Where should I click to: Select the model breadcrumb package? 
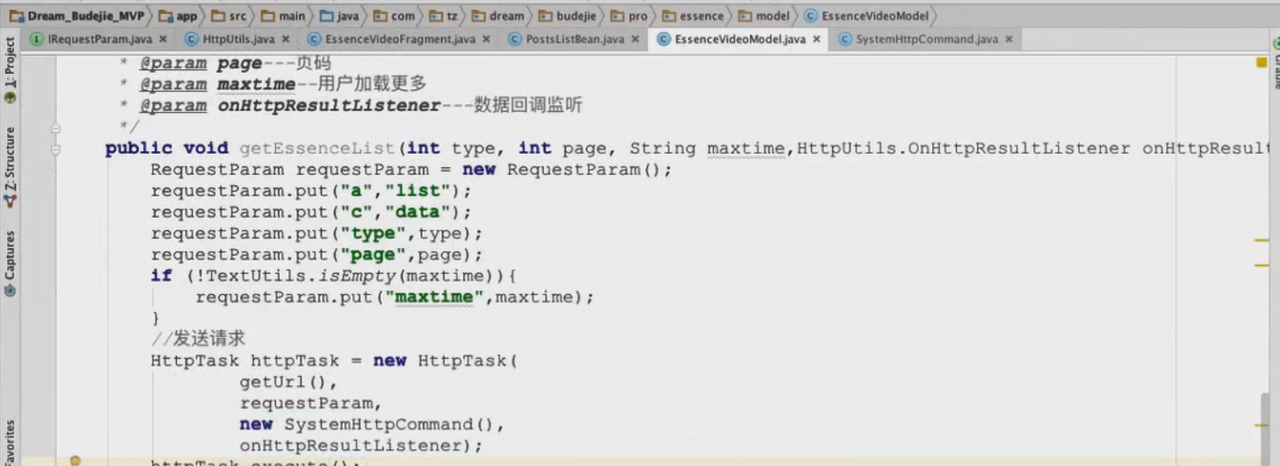(x=764, y=16)
